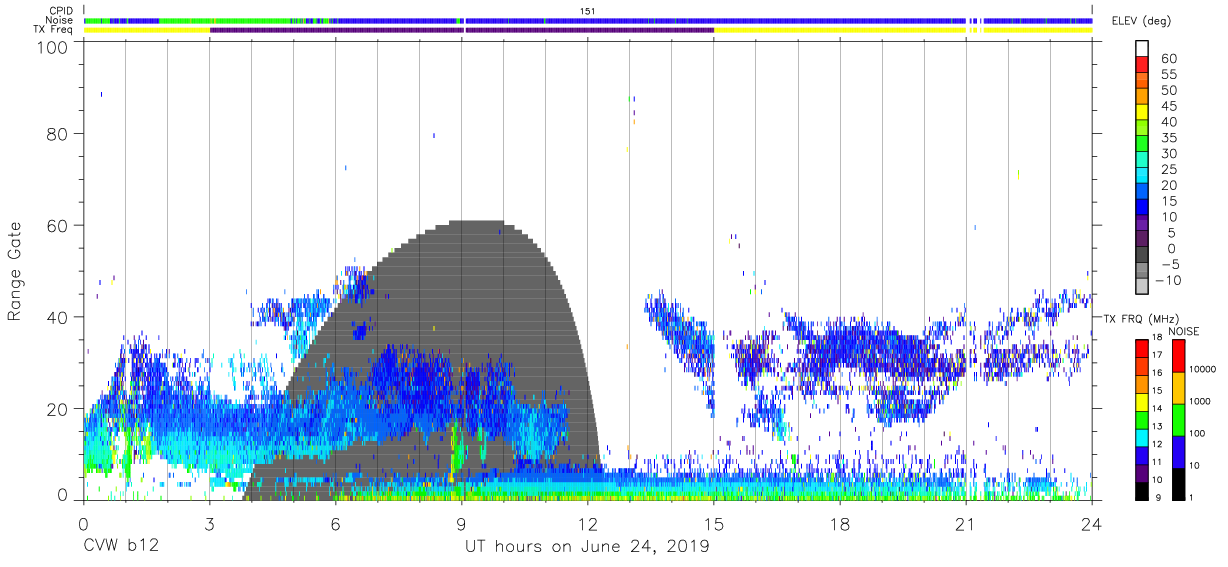This screenshot has height=567, width=1228.
Task: Click the TX Freq row label
Action: pyautogui.click(x=54, y=30)
